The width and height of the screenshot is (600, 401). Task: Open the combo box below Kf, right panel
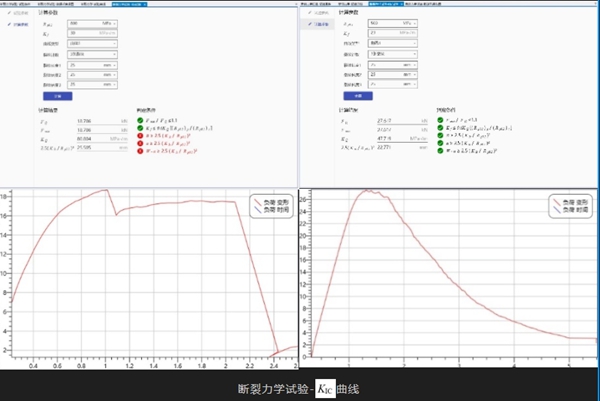click(393, 43)
